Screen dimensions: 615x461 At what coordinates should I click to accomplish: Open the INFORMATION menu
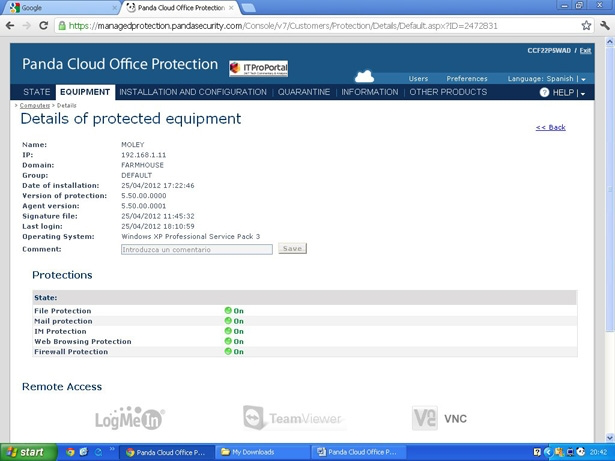[369, 92]
